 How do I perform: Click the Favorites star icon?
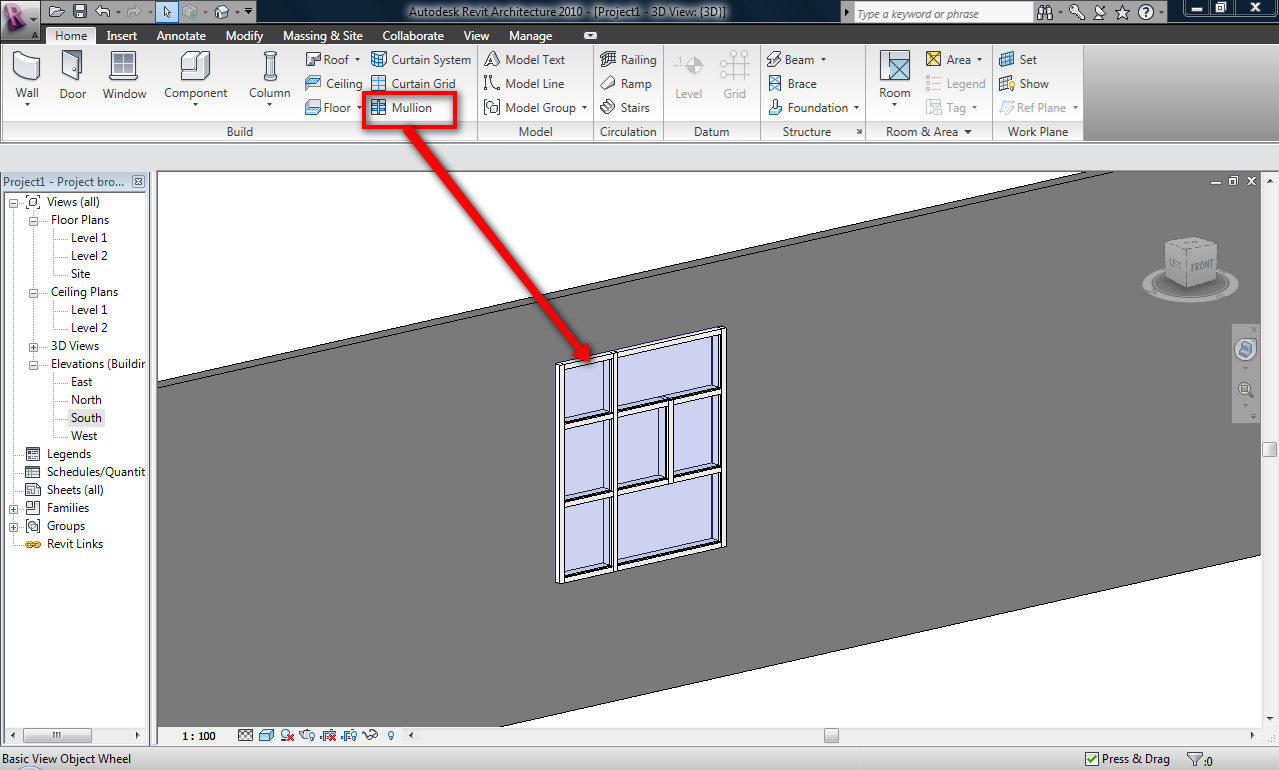(1122, 12)
